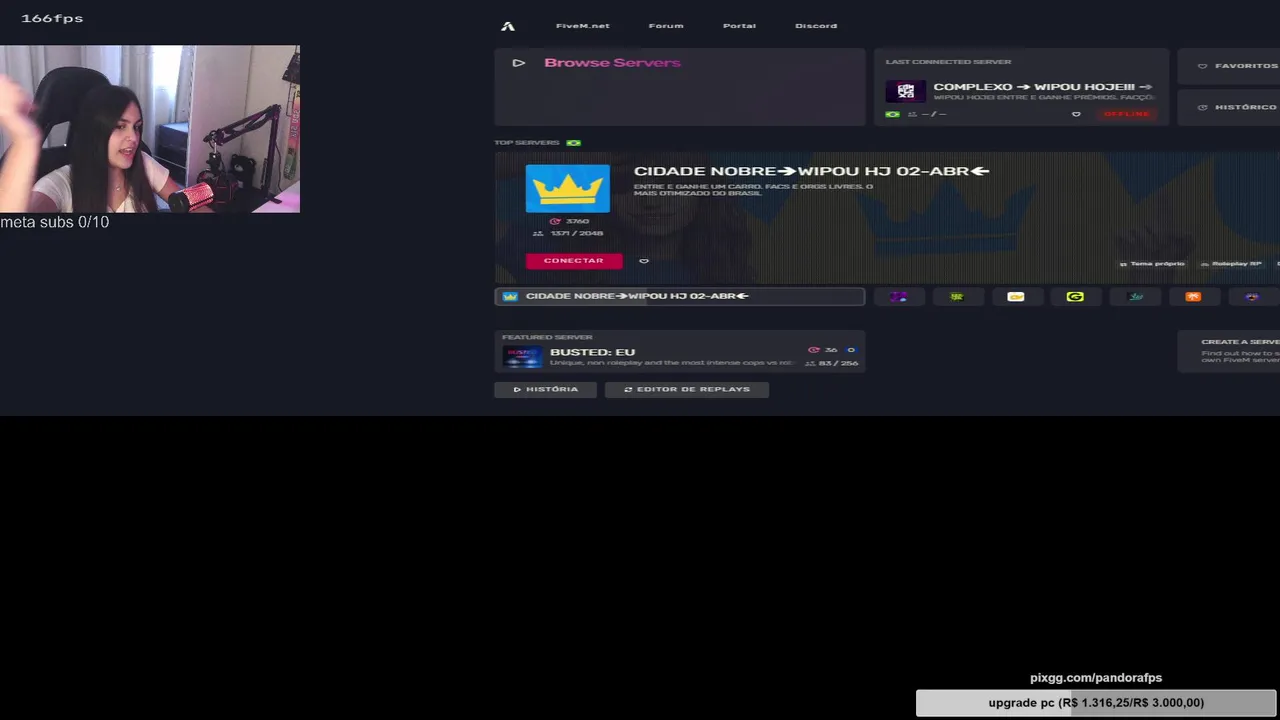Click the pixgg.com/pandorafps link text
The image size is (1280, 720).
click(x=1096, y=678)
